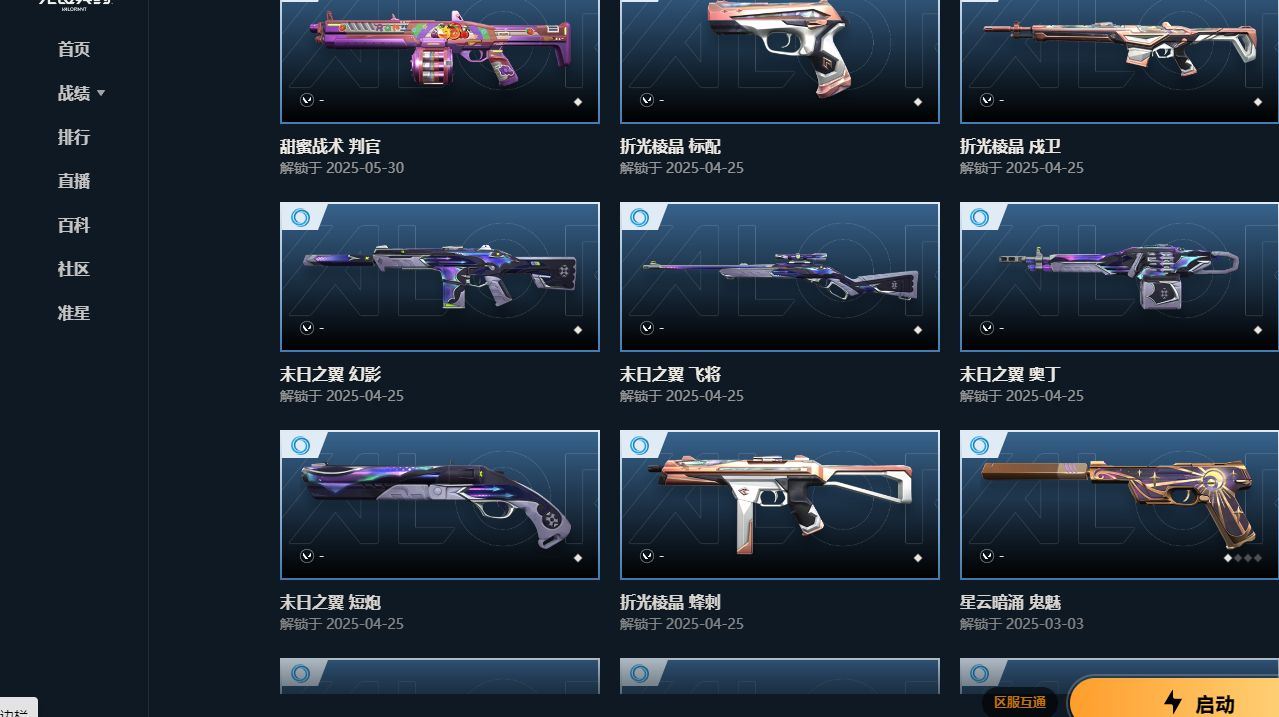The height and width of the screenshot is (717, 1279).
Task: Click the blue ring badge on 末日之翼 飞将 card
Action: (x=641, y=217)
